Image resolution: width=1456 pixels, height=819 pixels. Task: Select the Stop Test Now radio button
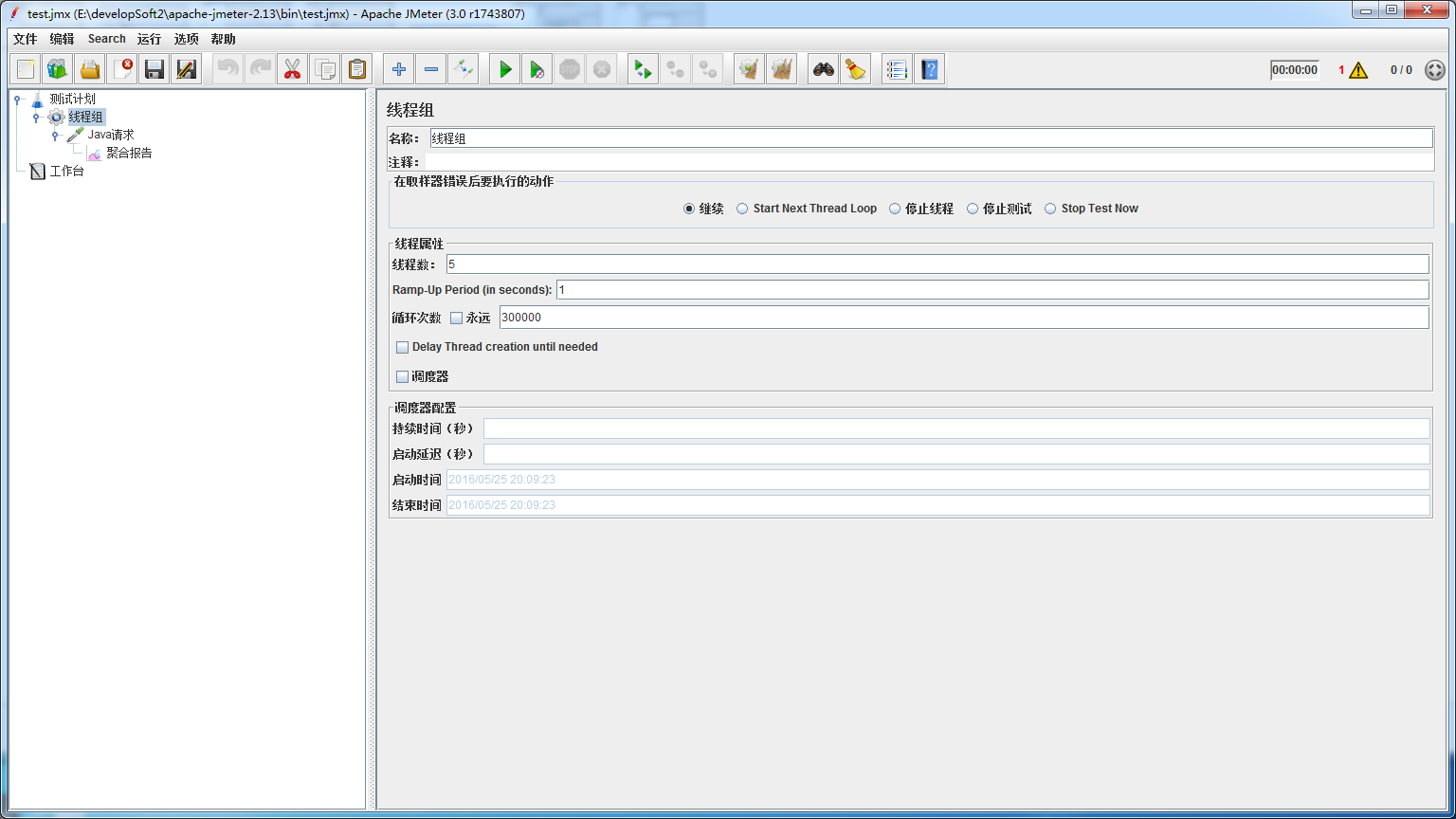[1050, 209]
